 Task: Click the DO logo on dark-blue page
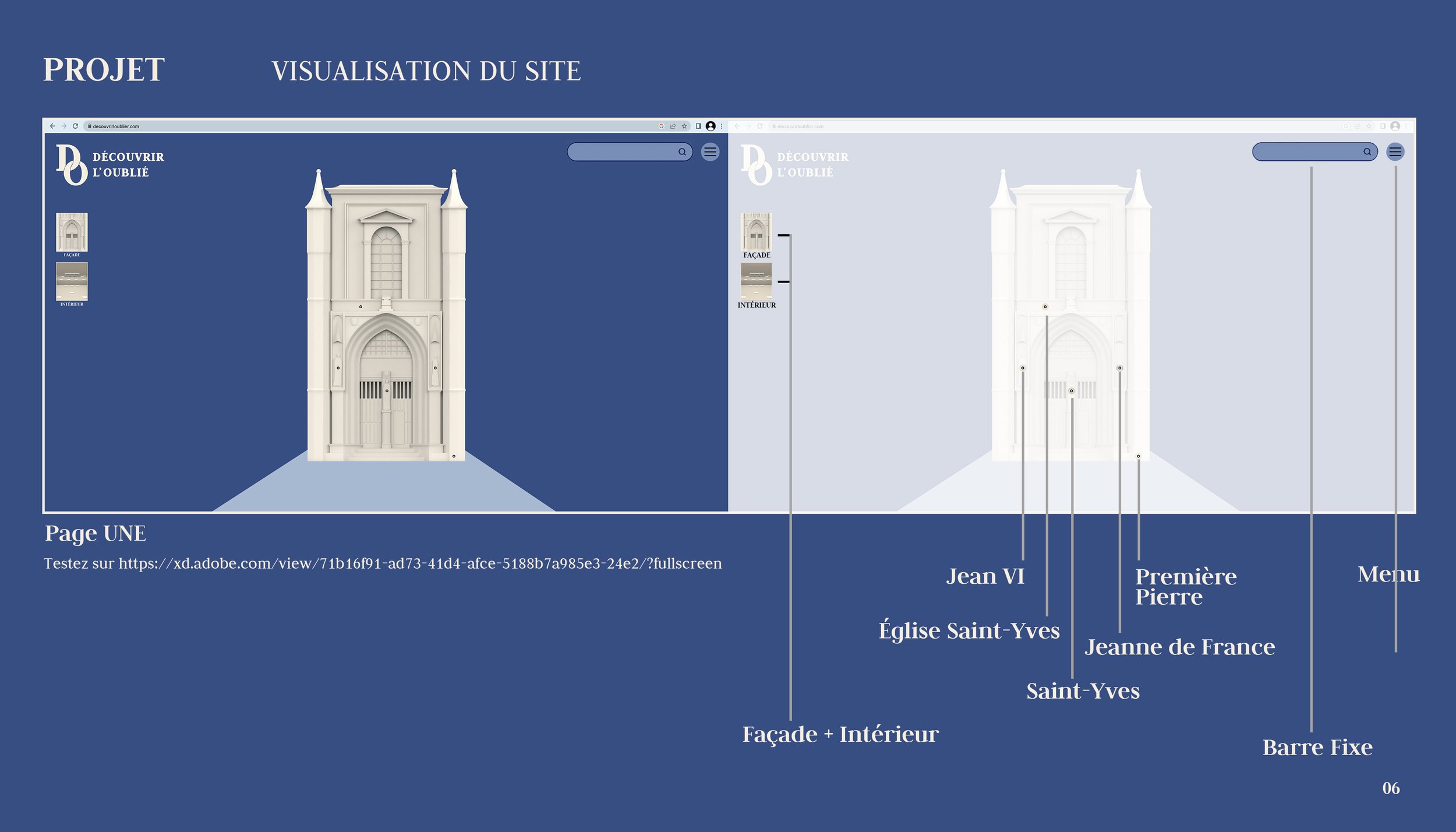click(72, 165)
